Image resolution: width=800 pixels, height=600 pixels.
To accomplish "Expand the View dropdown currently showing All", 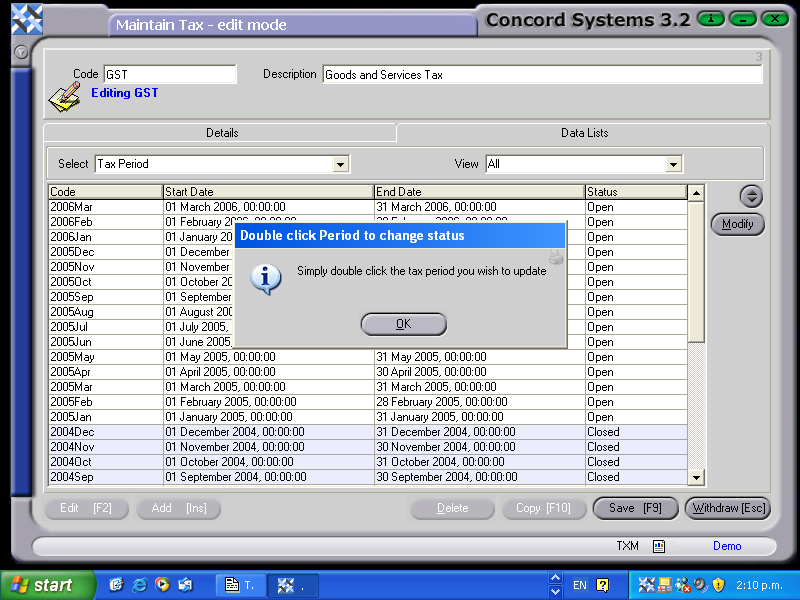I will click(675, 164).
